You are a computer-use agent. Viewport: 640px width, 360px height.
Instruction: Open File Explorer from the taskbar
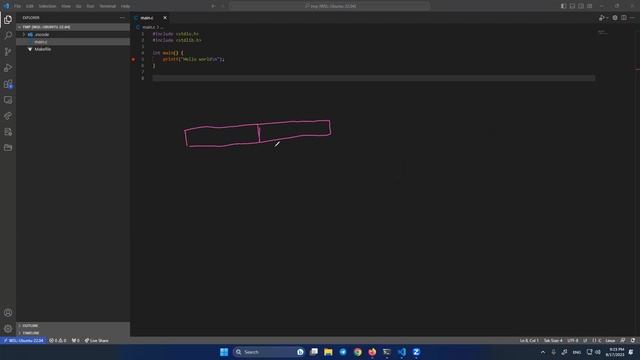click(328, 352)
